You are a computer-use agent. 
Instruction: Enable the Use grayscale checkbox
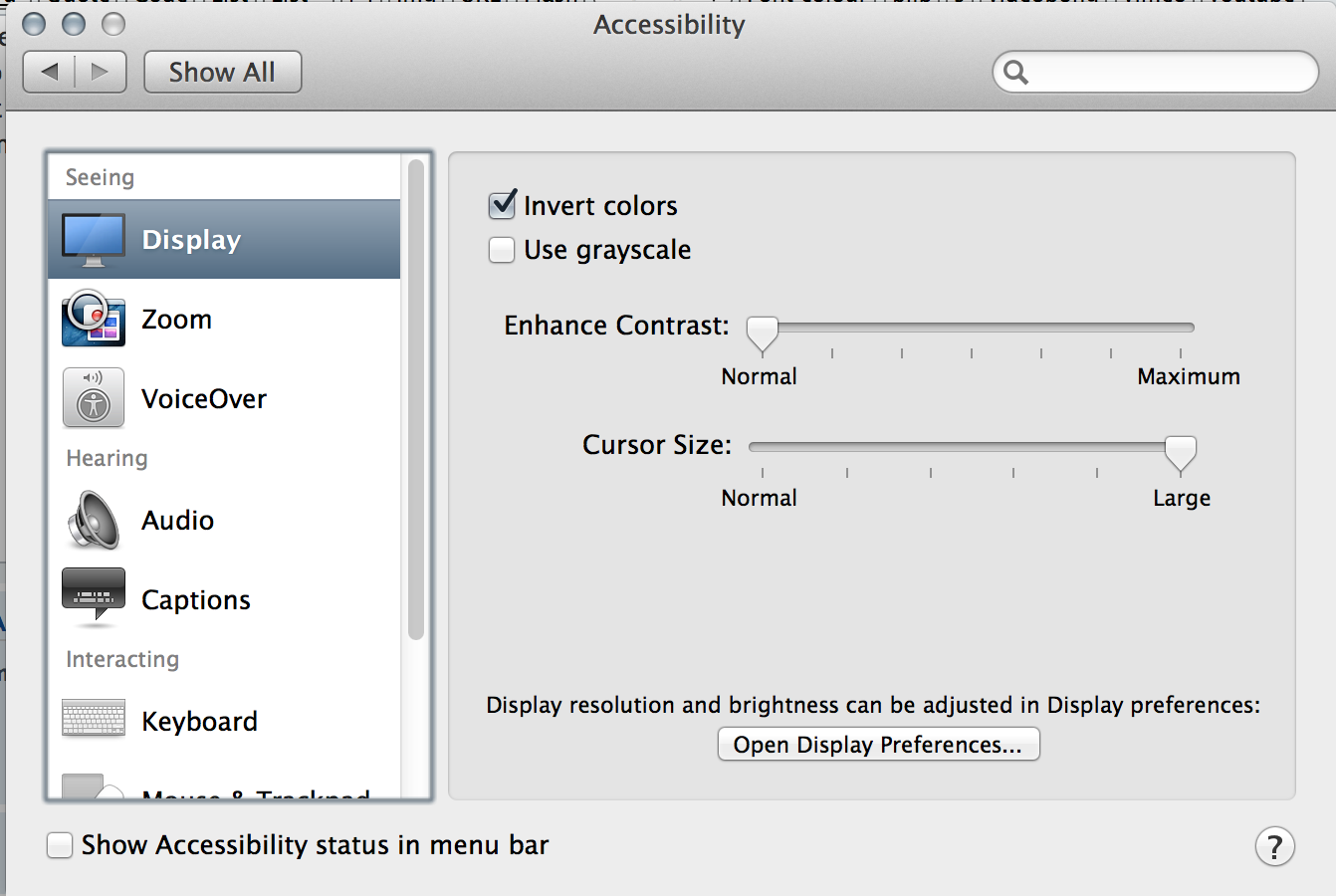click(502, 250)
